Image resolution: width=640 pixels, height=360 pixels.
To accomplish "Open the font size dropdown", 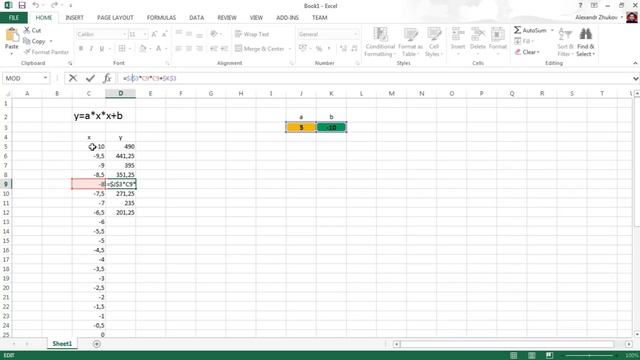I will pyautogui.click(x=145, y=34).
